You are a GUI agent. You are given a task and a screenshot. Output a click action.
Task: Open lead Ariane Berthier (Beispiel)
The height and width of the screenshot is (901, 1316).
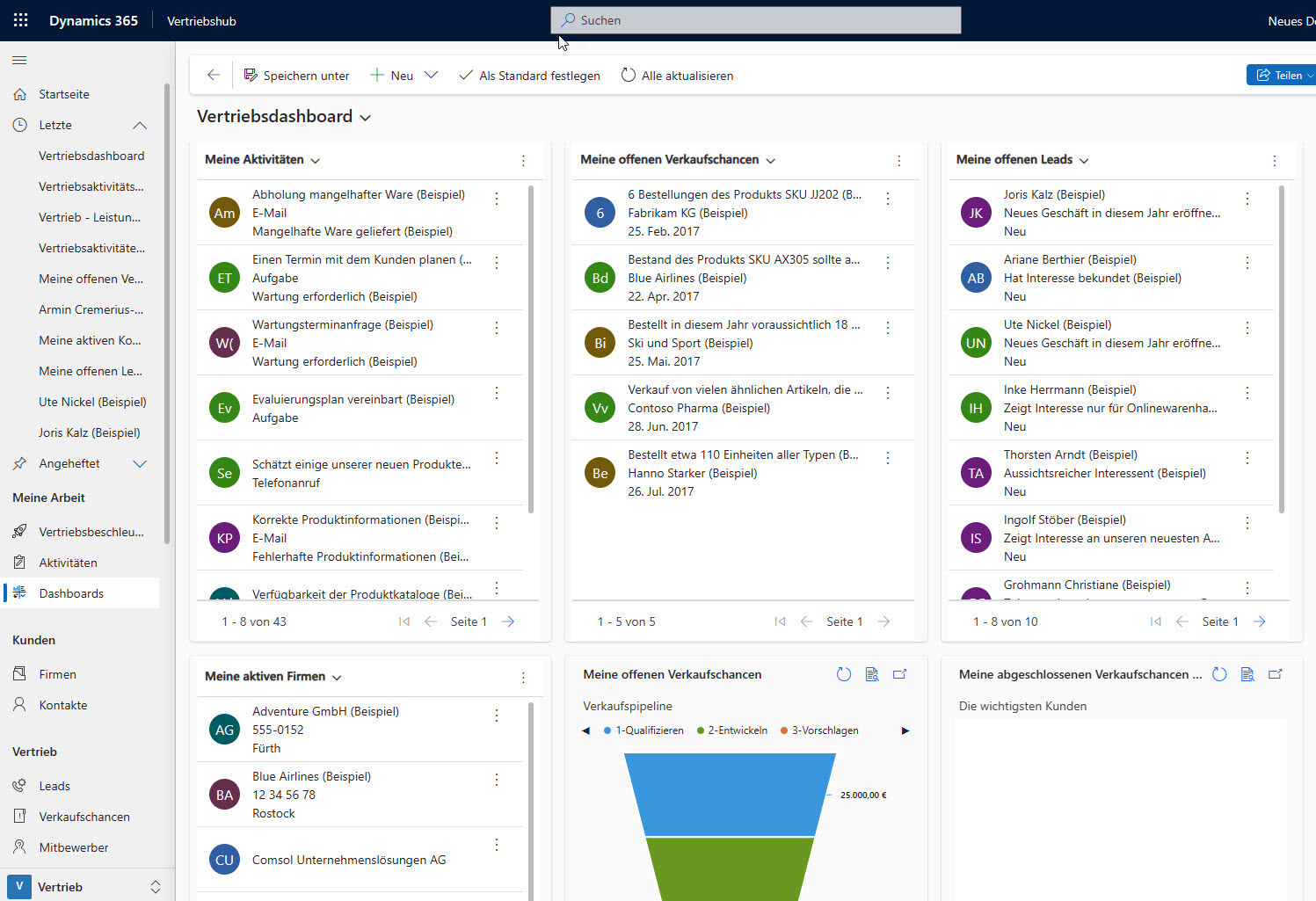[1070, 259]
